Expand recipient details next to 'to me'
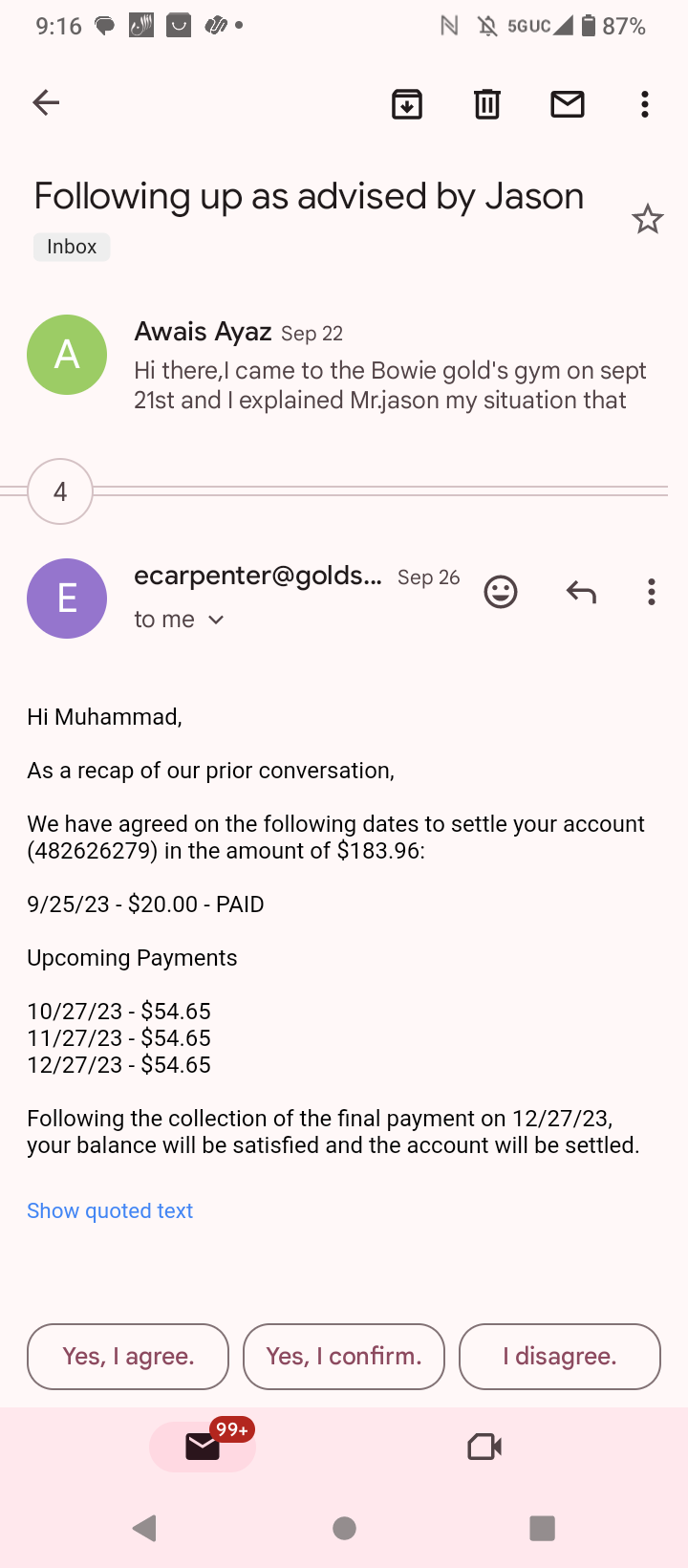This screenshot has width=688, height=1568. pos(216,620)
